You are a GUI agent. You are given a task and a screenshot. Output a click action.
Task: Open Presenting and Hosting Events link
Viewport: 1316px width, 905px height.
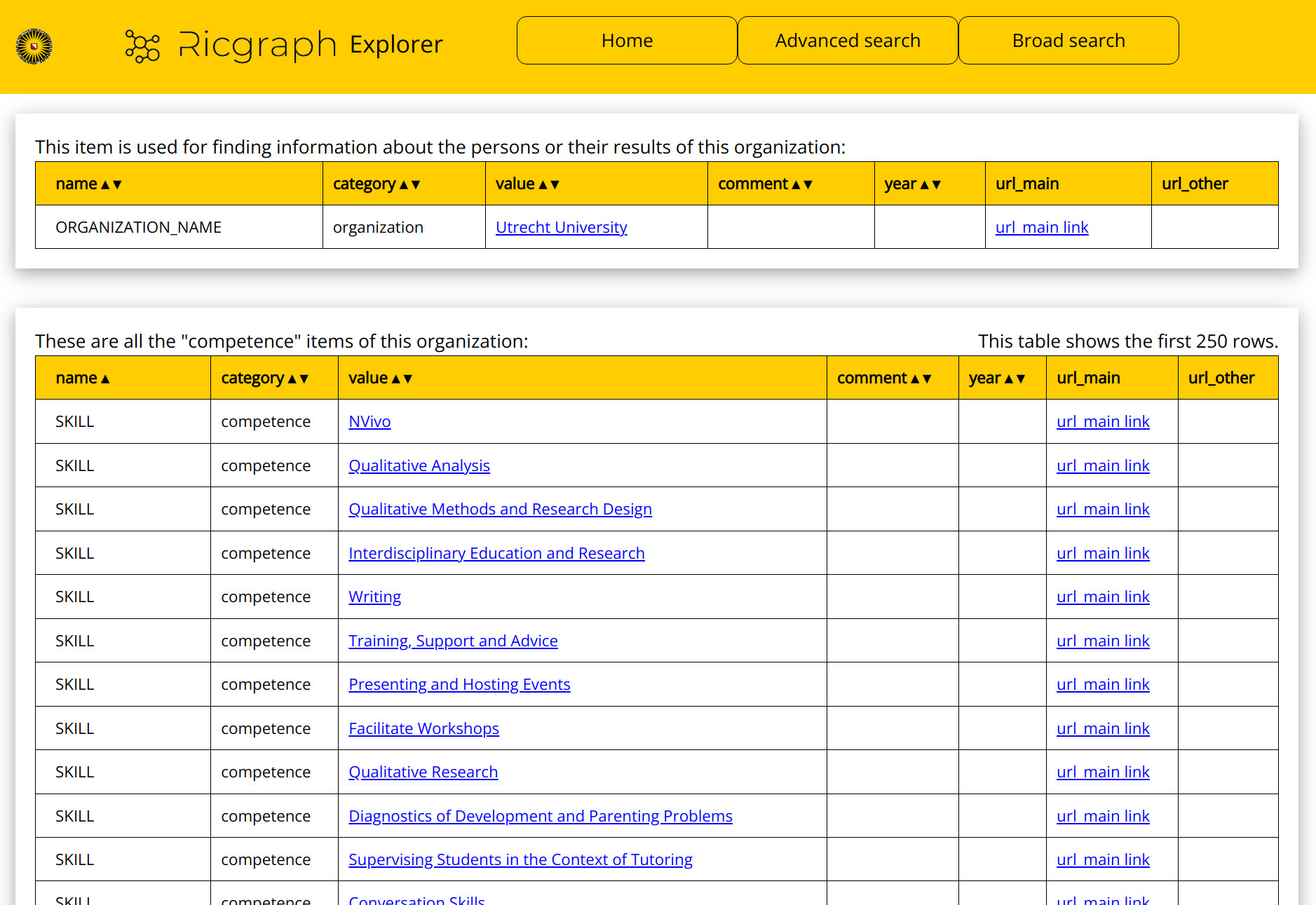[x=459, y=684]
